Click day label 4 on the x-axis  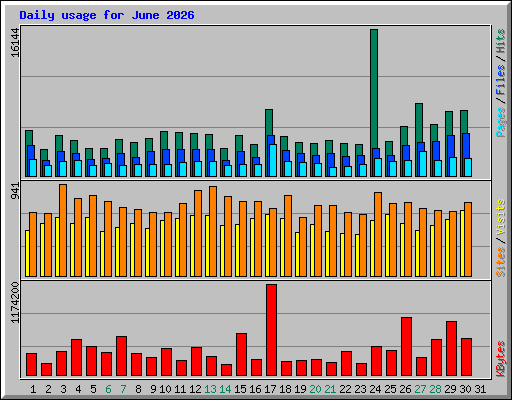click(78, 389)
